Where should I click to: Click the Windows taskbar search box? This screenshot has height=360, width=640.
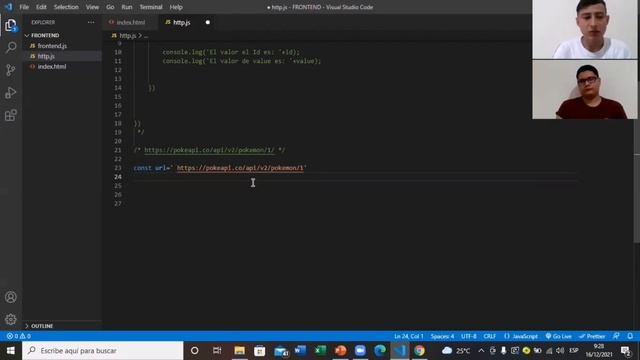(x=102, y=351)
